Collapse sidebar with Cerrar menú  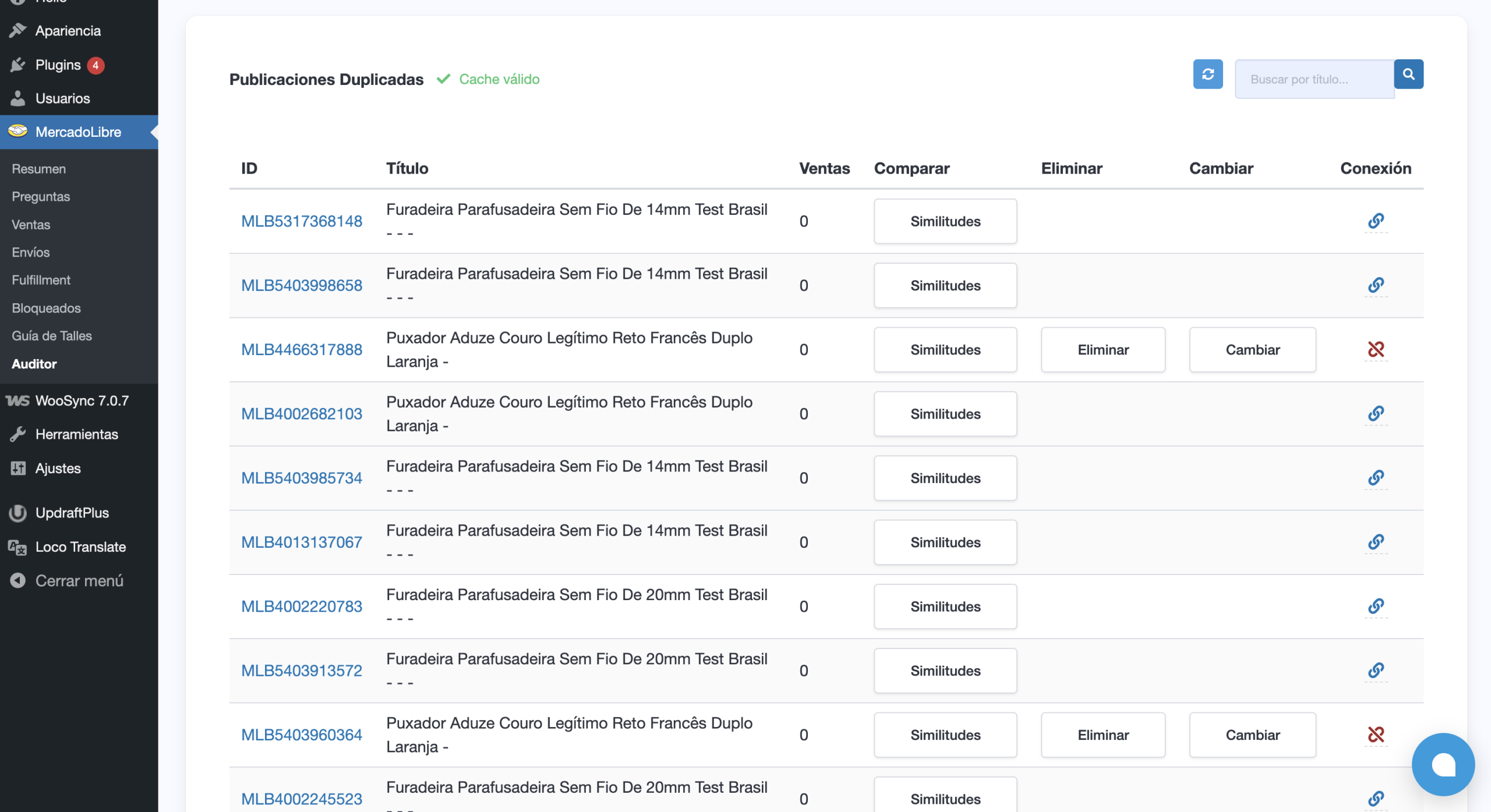point(79,580)
